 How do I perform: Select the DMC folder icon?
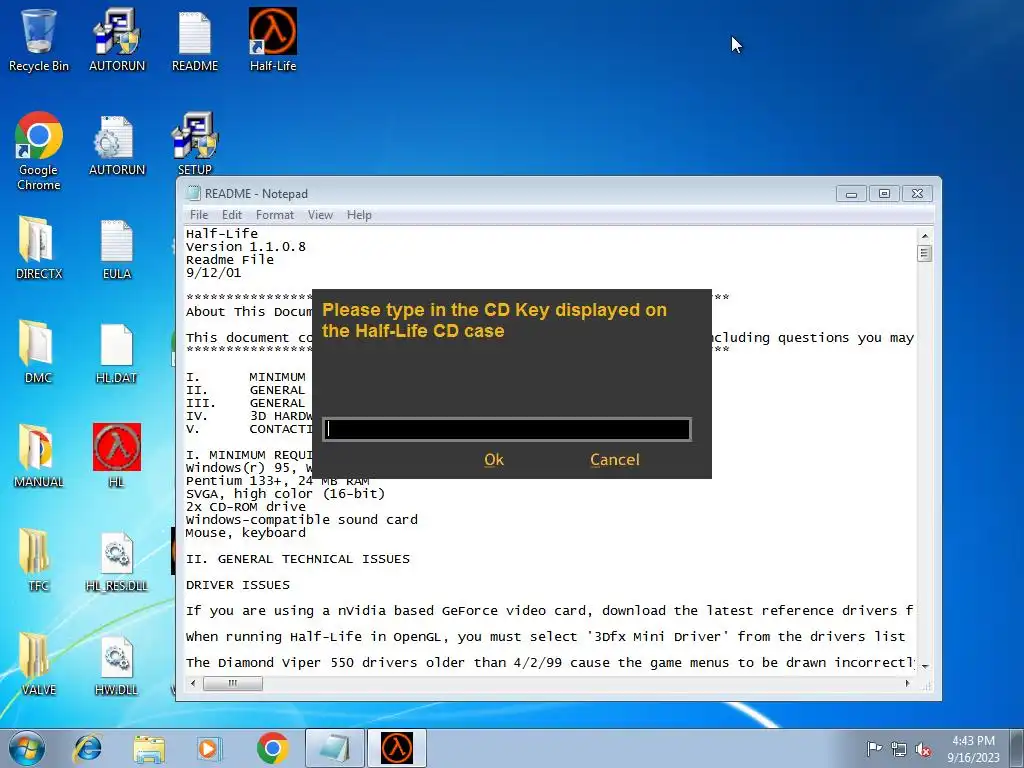39,353
